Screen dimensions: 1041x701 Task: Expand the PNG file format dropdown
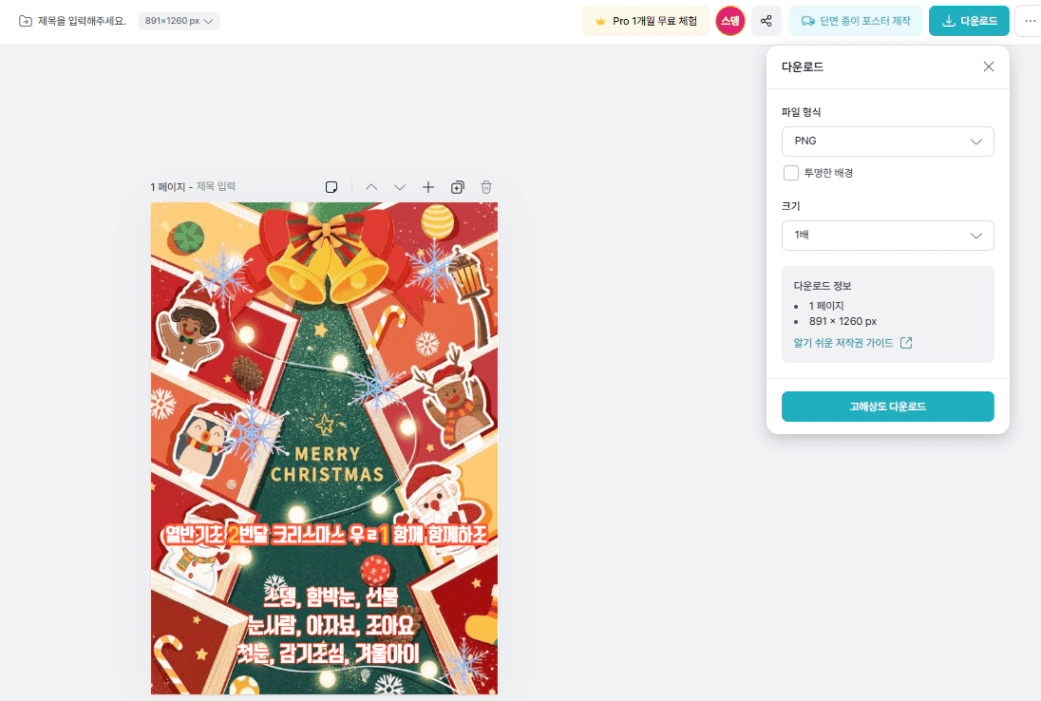click(888, 141)
